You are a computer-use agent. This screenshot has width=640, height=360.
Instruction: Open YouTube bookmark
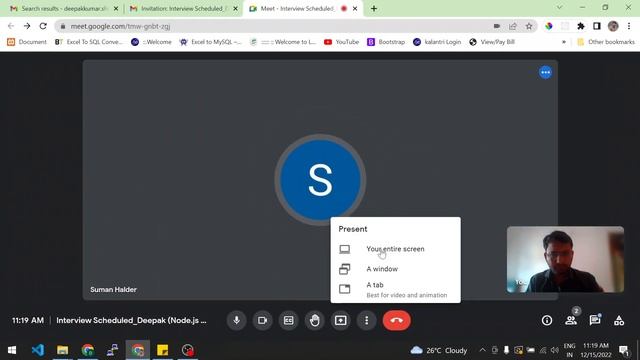pyautogui.click(x=342, y=42)
